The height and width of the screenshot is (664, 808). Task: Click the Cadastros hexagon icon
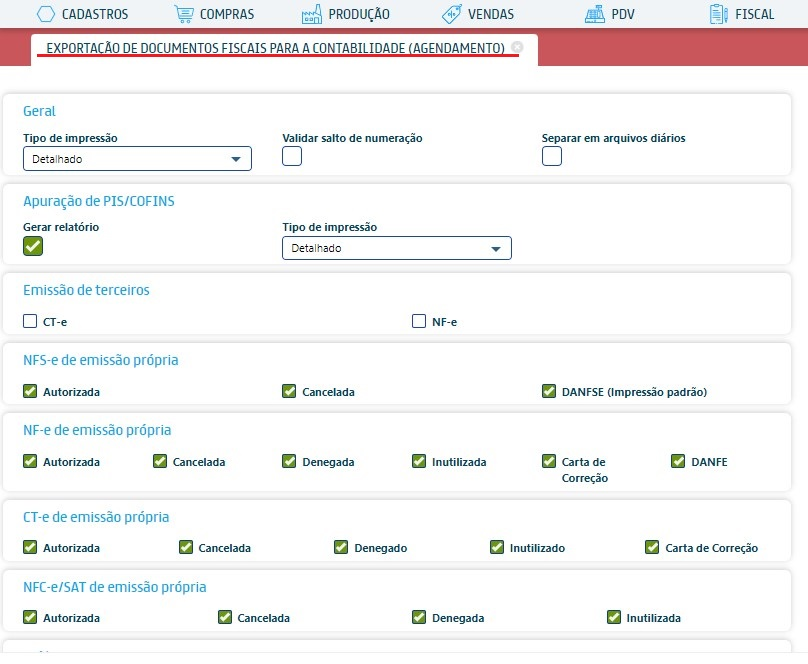pyautogui.click(x=46, y=14)
